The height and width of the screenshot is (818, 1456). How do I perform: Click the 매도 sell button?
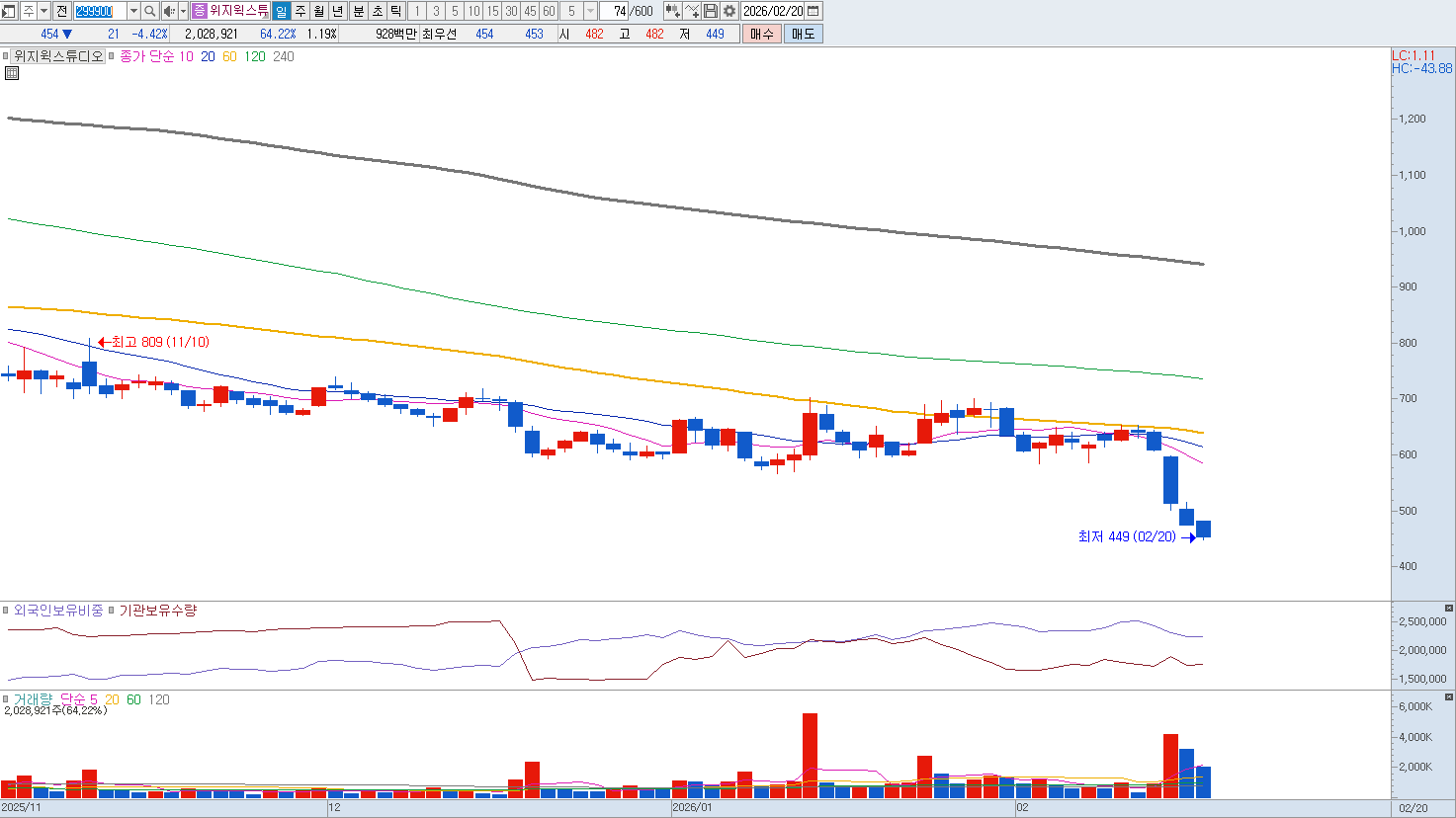[x=803, y=34]
